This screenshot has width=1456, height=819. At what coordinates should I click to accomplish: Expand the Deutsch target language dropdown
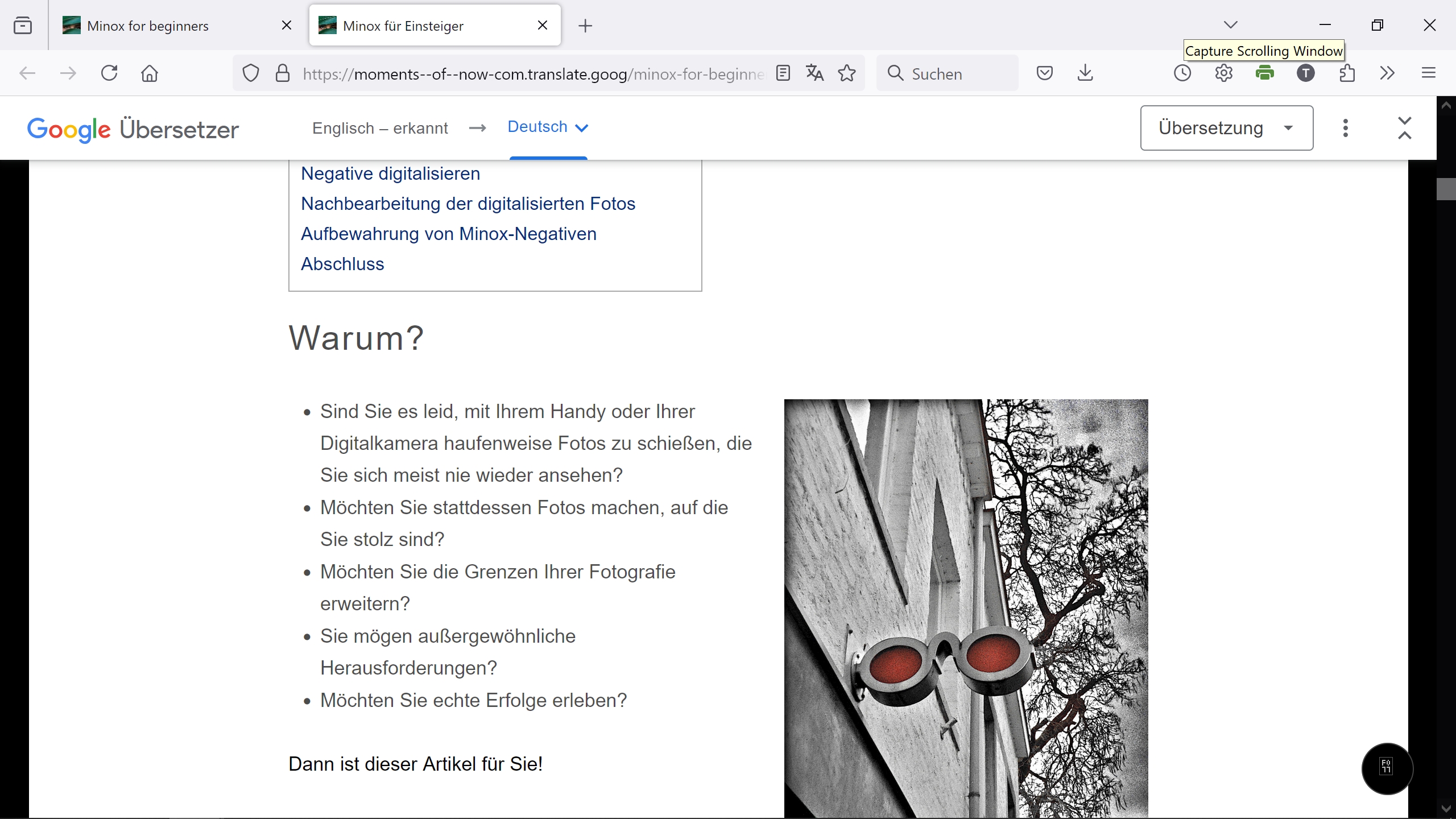point(548,127)
